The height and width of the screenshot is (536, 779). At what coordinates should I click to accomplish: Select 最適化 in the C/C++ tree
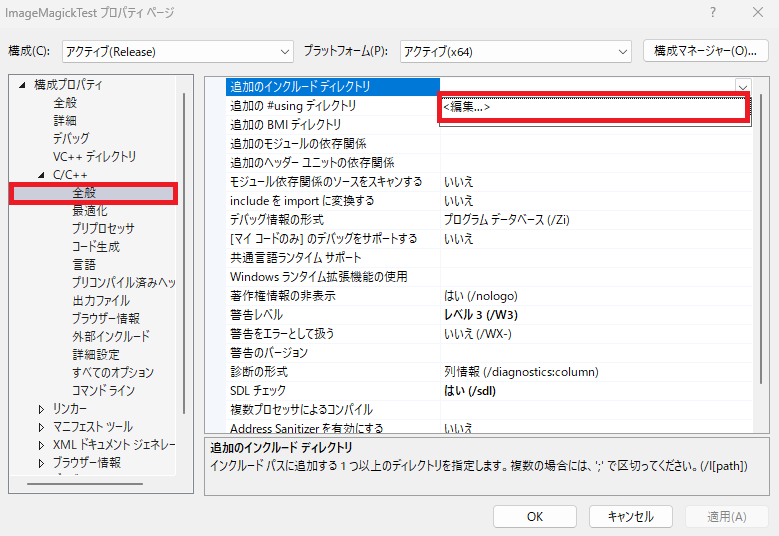click(89, 211)
